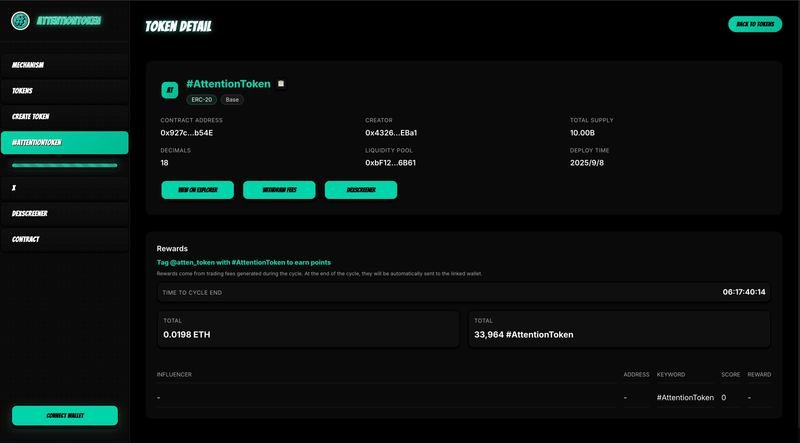View token on explorer
Viewport: 800px width, 443px height.
tap(197, 190)
